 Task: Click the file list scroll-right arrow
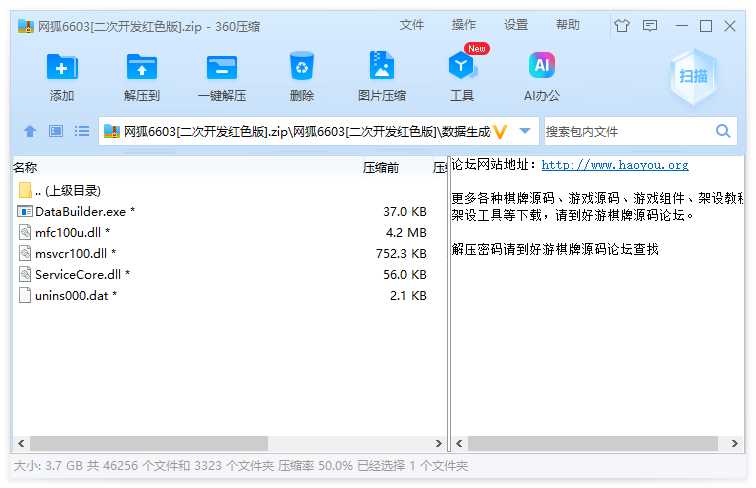438,443
